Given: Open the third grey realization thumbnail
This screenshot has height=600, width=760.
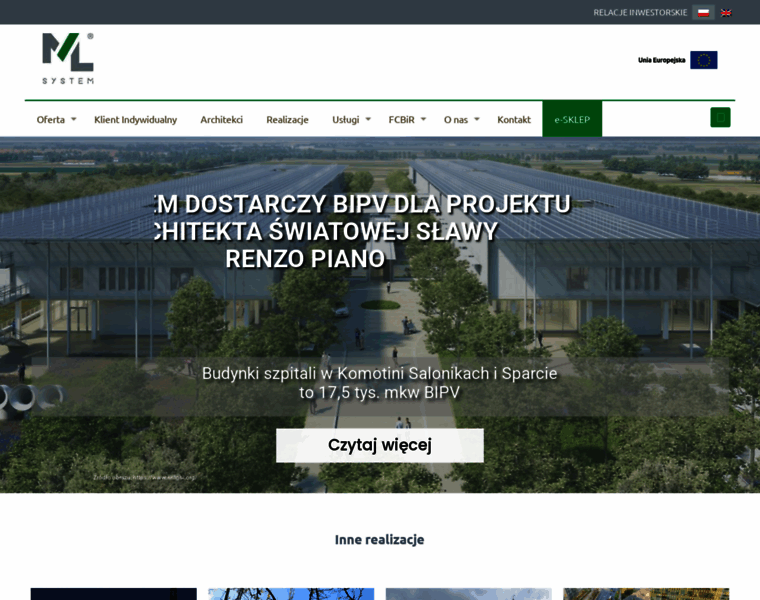Looking at the screenshot, I should point(469,594).
